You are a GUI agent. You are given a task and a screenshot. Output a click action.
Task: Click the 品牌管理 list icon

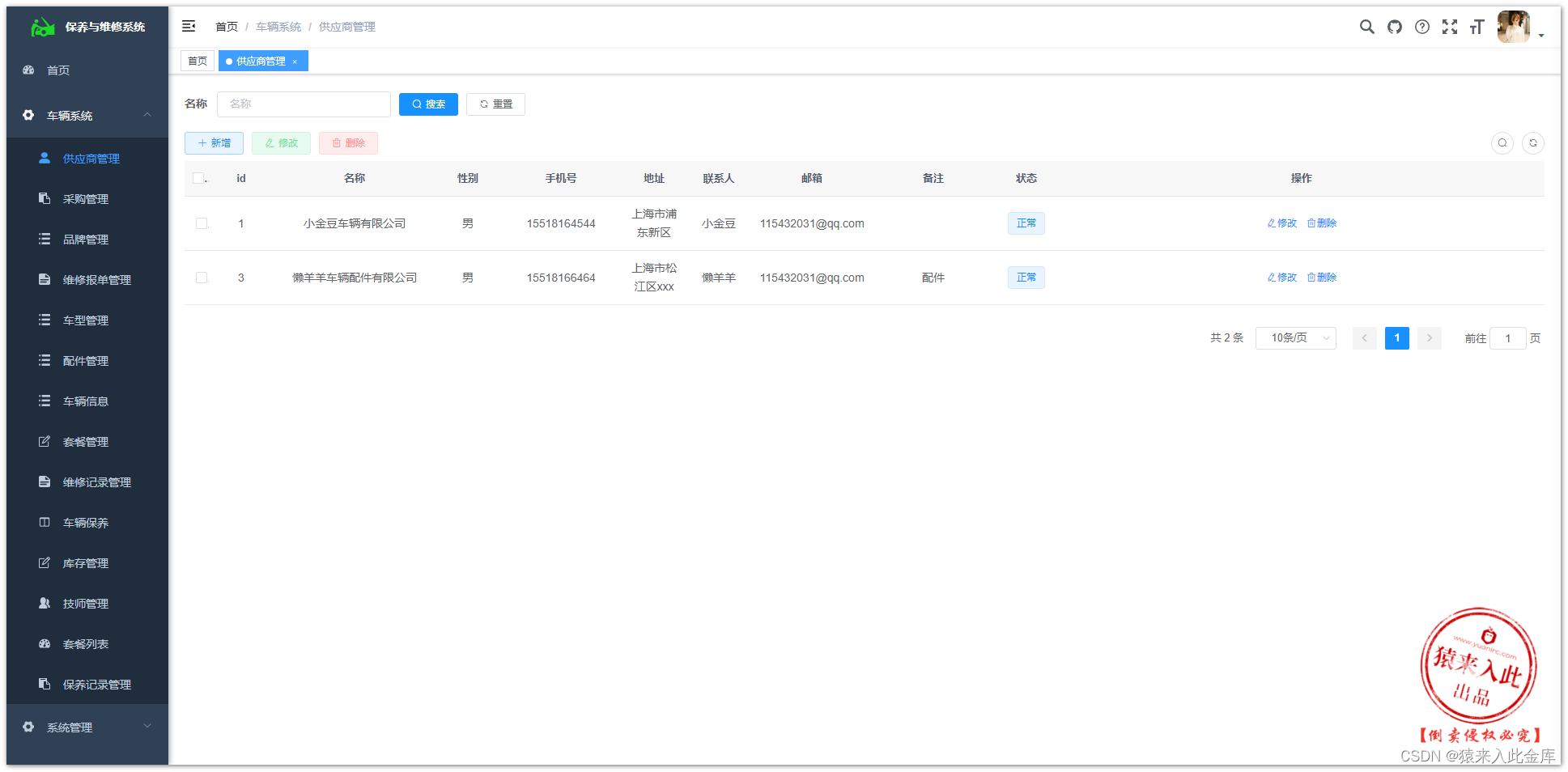[45, 239]
